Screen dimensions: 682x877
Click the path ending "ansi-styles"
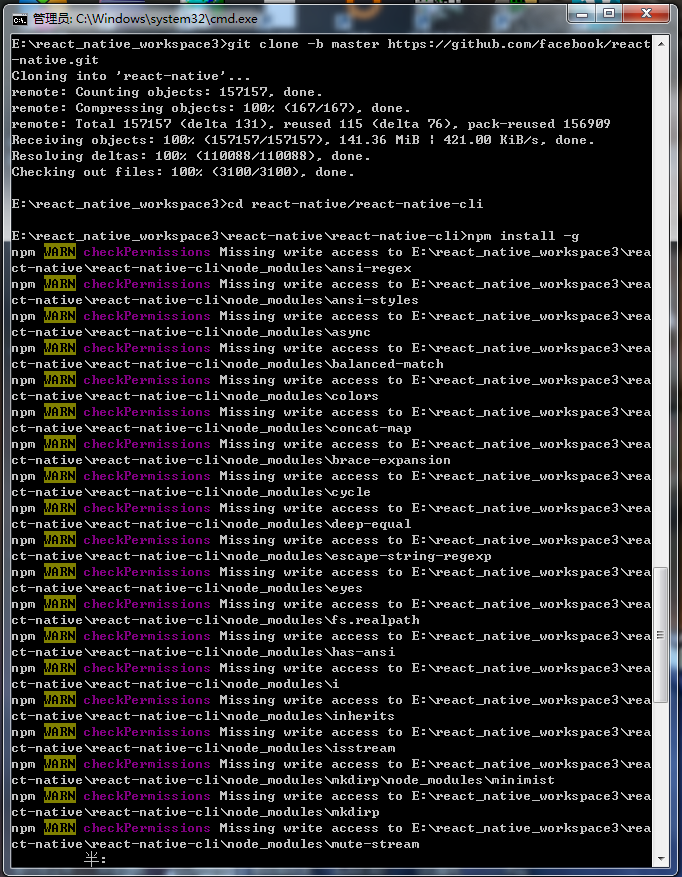coord(215,300)
